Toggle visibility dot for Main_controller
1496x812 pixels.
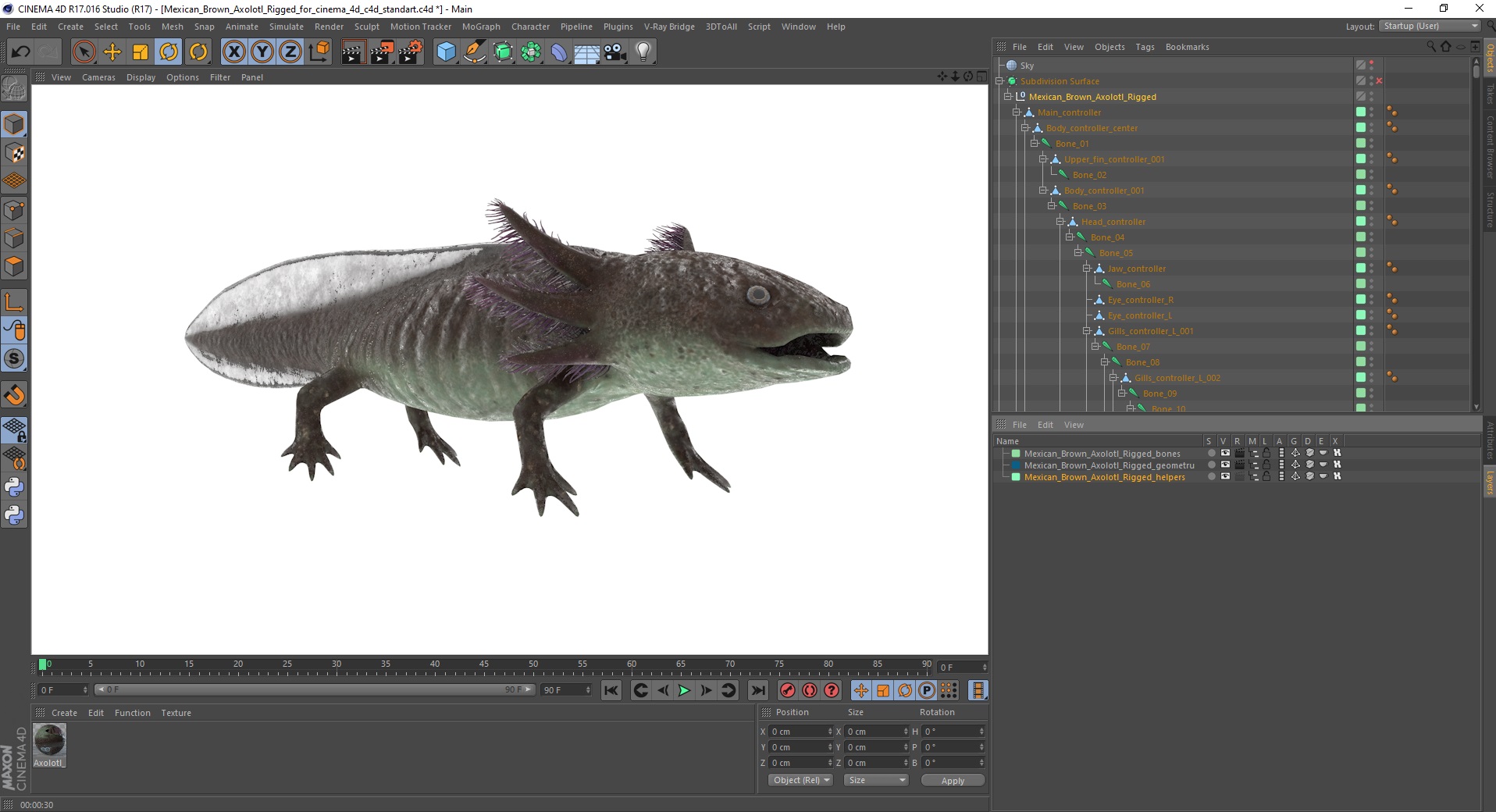click(1372, 110)
